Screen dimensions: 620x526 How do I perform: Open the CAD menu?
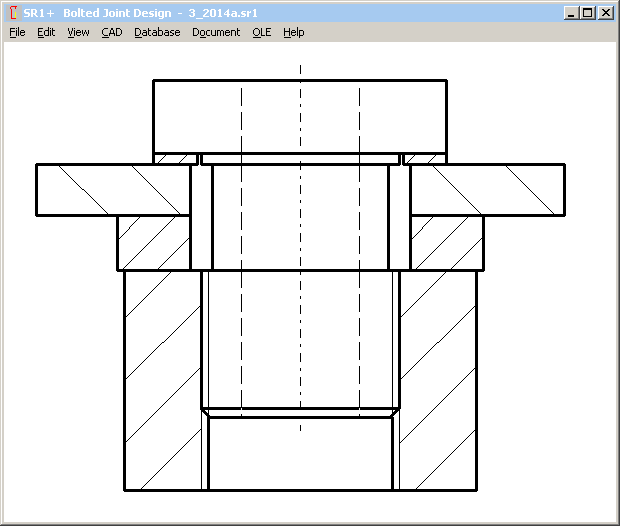tap(112, 32)
